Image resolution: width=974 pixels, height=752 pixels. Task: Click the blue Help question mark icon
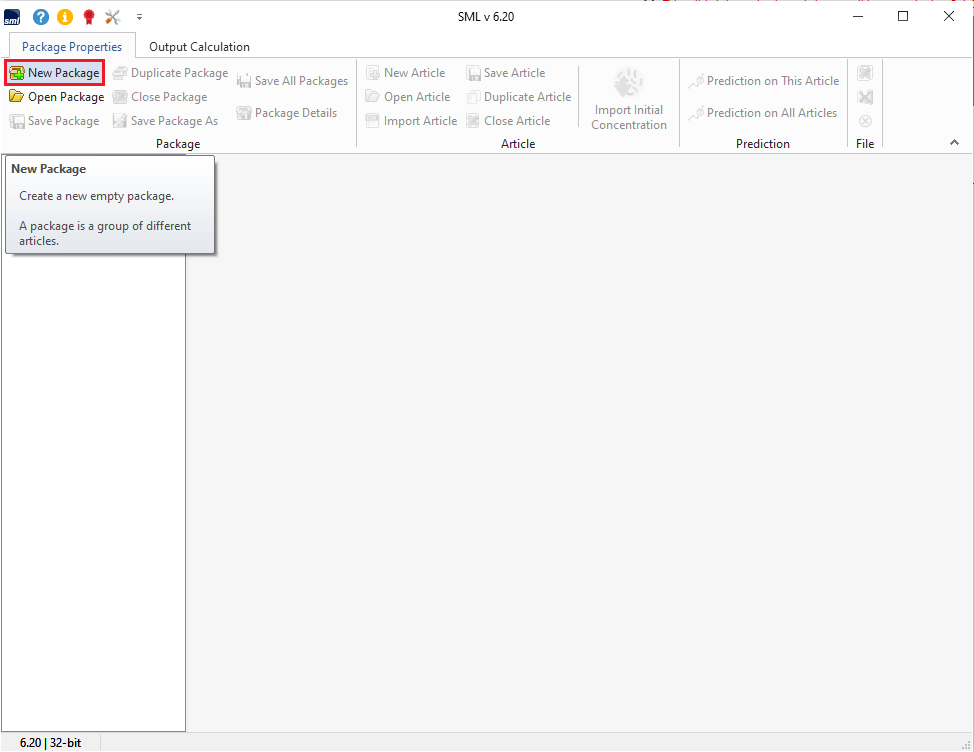(x=40, y=17)
